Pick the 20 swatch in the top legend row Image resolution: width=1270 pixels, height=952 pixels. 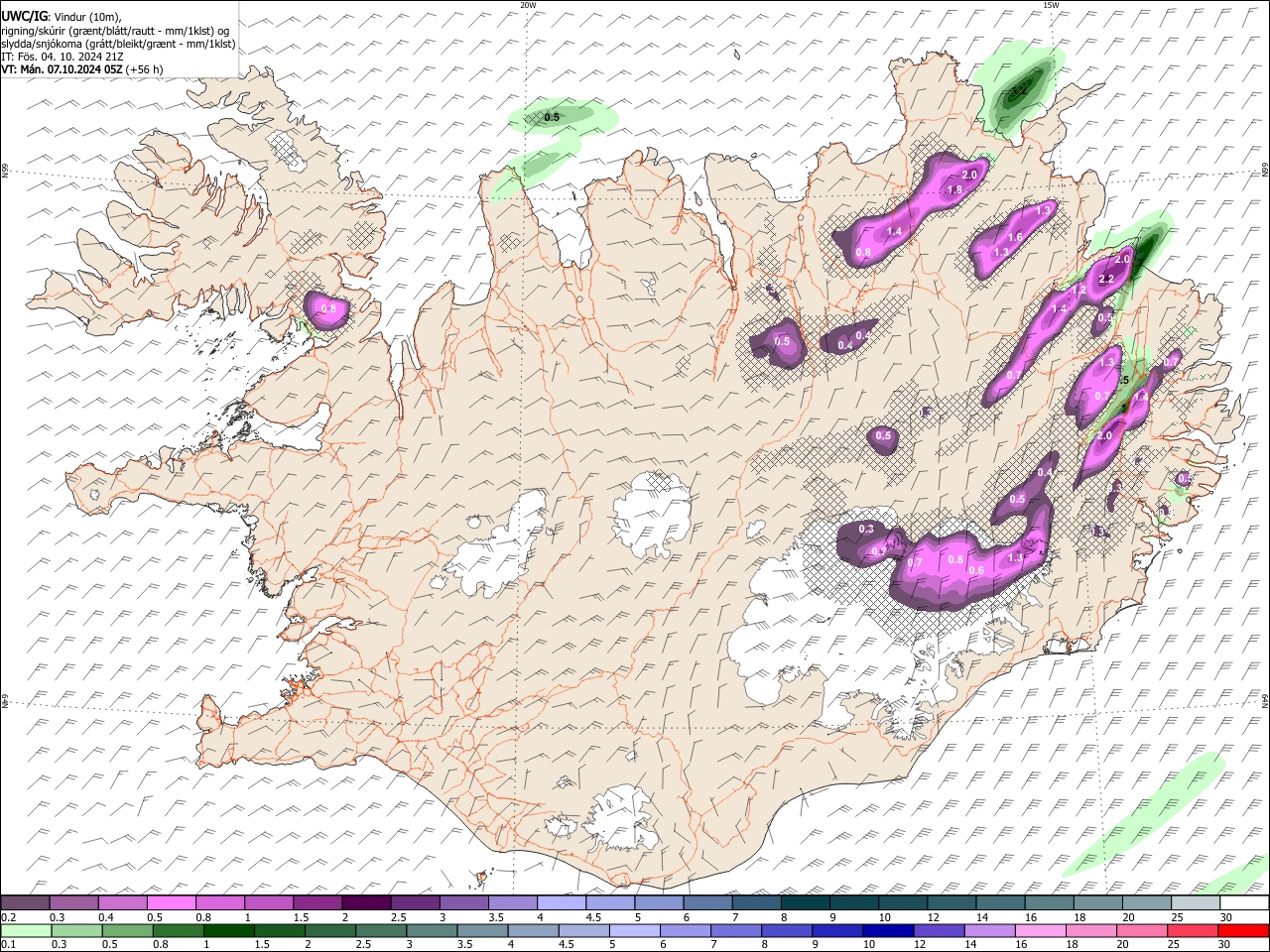pyautogui.click(x=1147, y=902)
